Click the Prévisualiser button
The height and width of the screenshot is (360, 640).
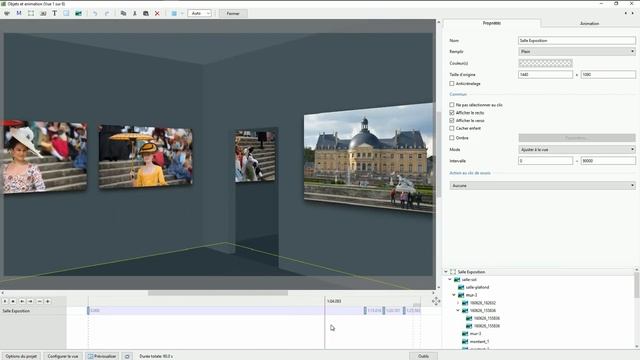[102, 356]
